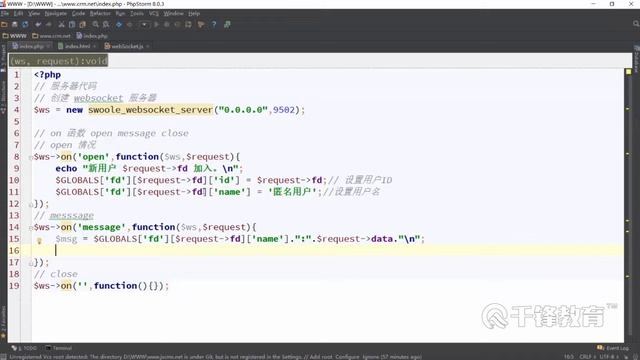The image size is (640, 360).
Task: Click the Open folder toolbar icon
Action: click(4, 24)
